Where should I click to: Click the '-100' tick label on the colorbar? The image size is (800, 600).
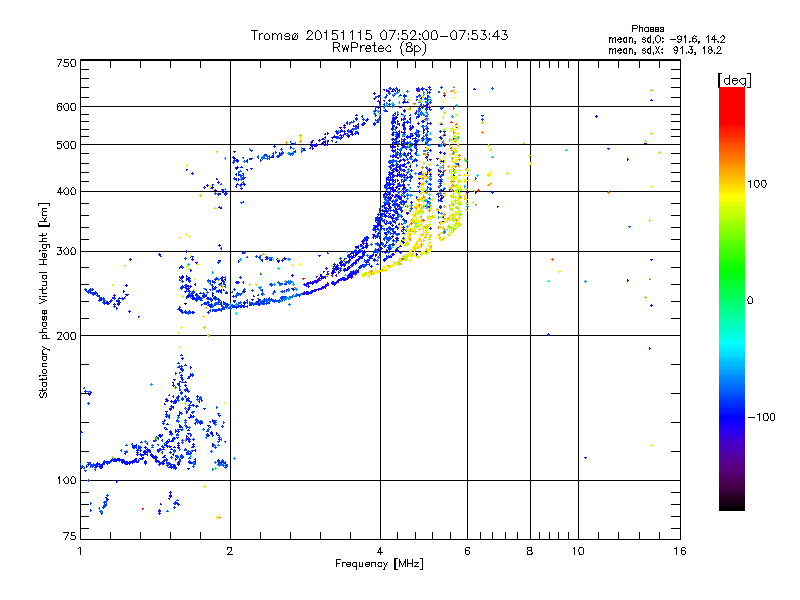761,417
